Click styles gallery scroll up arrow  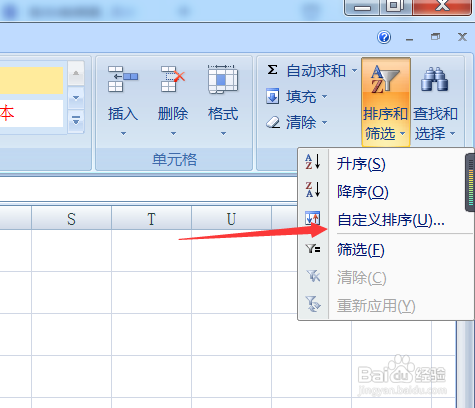click(76, 73)
